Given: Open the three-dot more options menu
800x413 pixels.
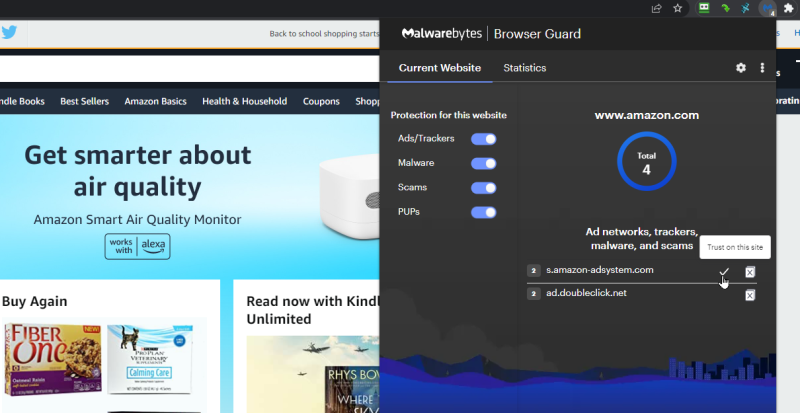Looking at the screenshot, I should pos(762,68).
